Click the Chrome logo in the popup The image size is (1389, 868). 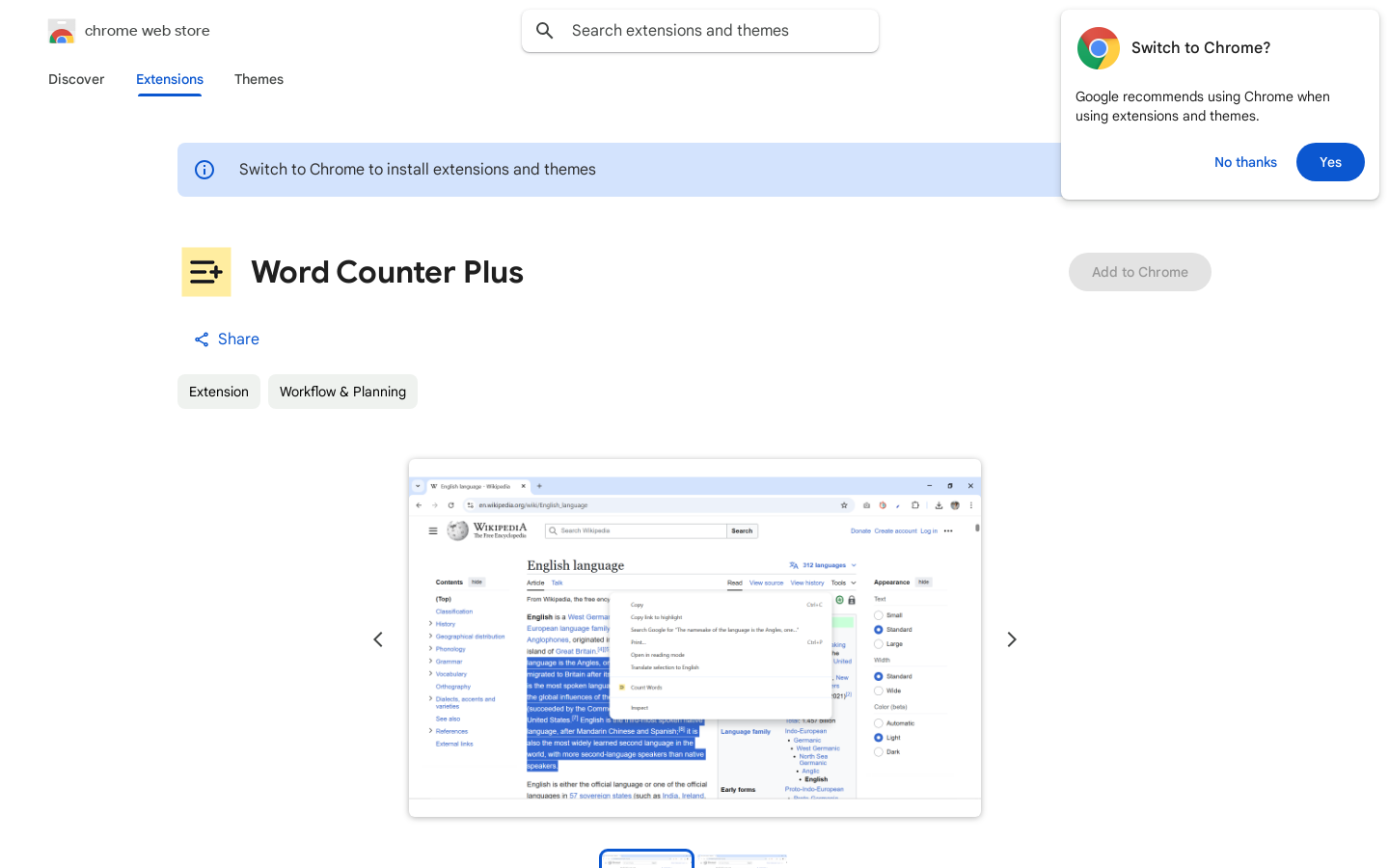1099,48
